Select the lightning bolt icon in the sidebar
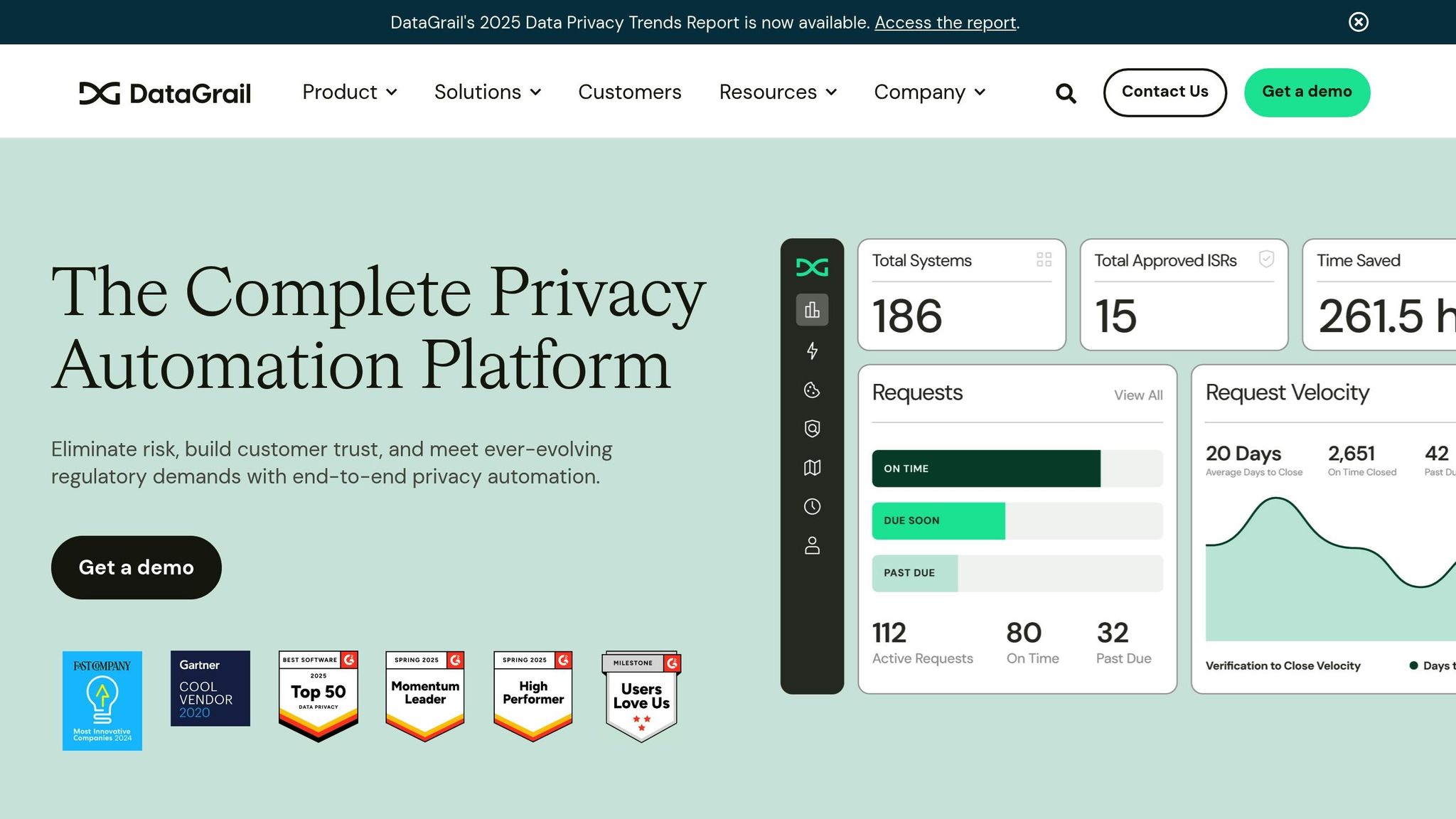Viewport: 1456px width, 819px height. coord(812,350)
